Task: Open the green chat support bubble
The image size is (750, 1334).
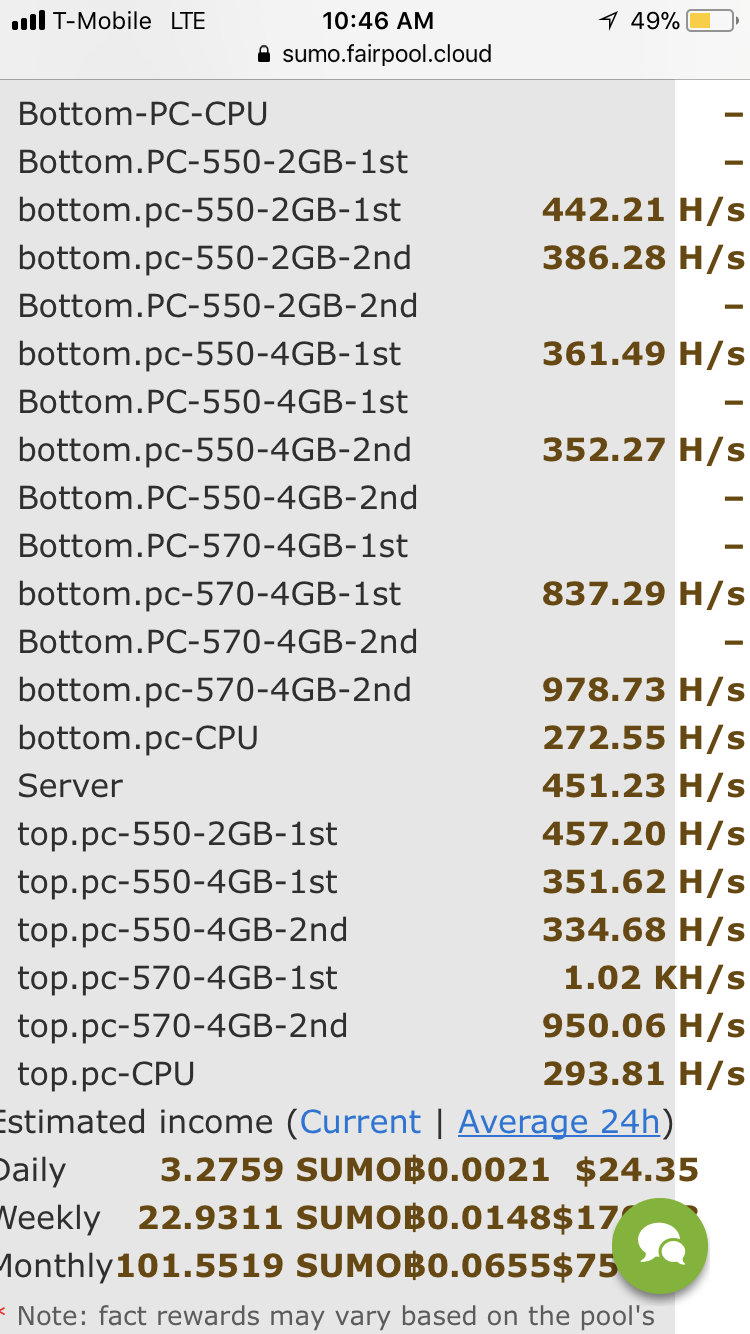Action: point(659,1246)
